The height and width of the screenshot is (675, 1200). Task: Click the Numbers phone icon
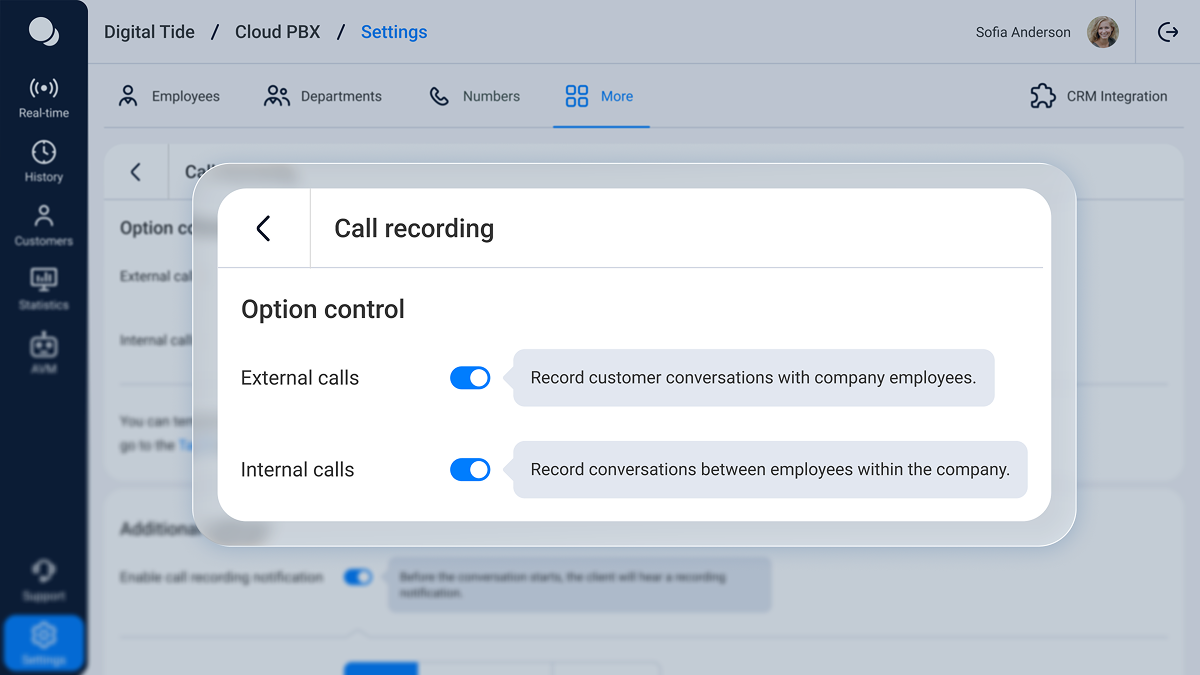click(x=439, y=96)
